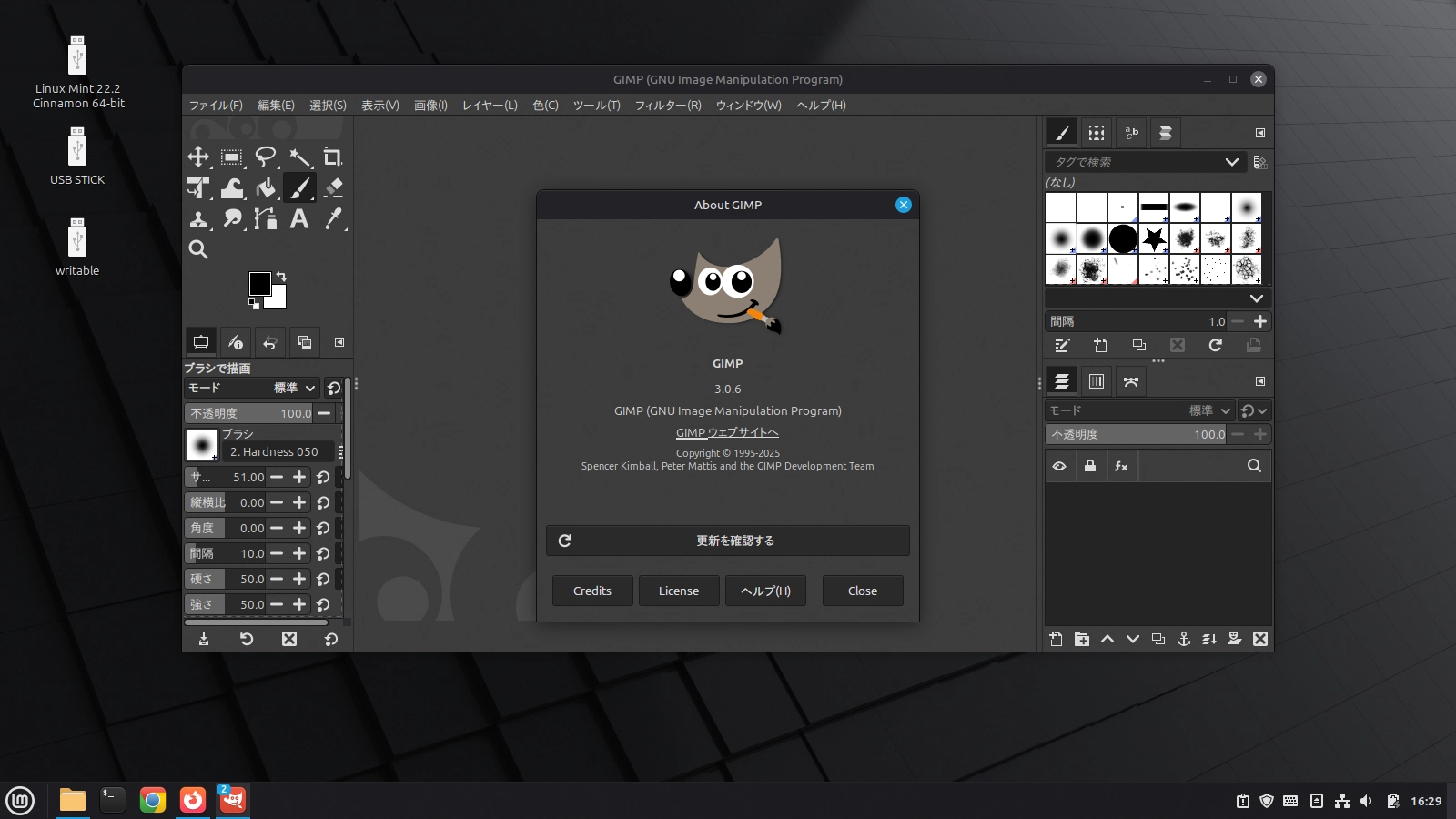Select the Warp Transform tool
The width and height of the screenshot is (1456, 819).
[x=232, y=188]
